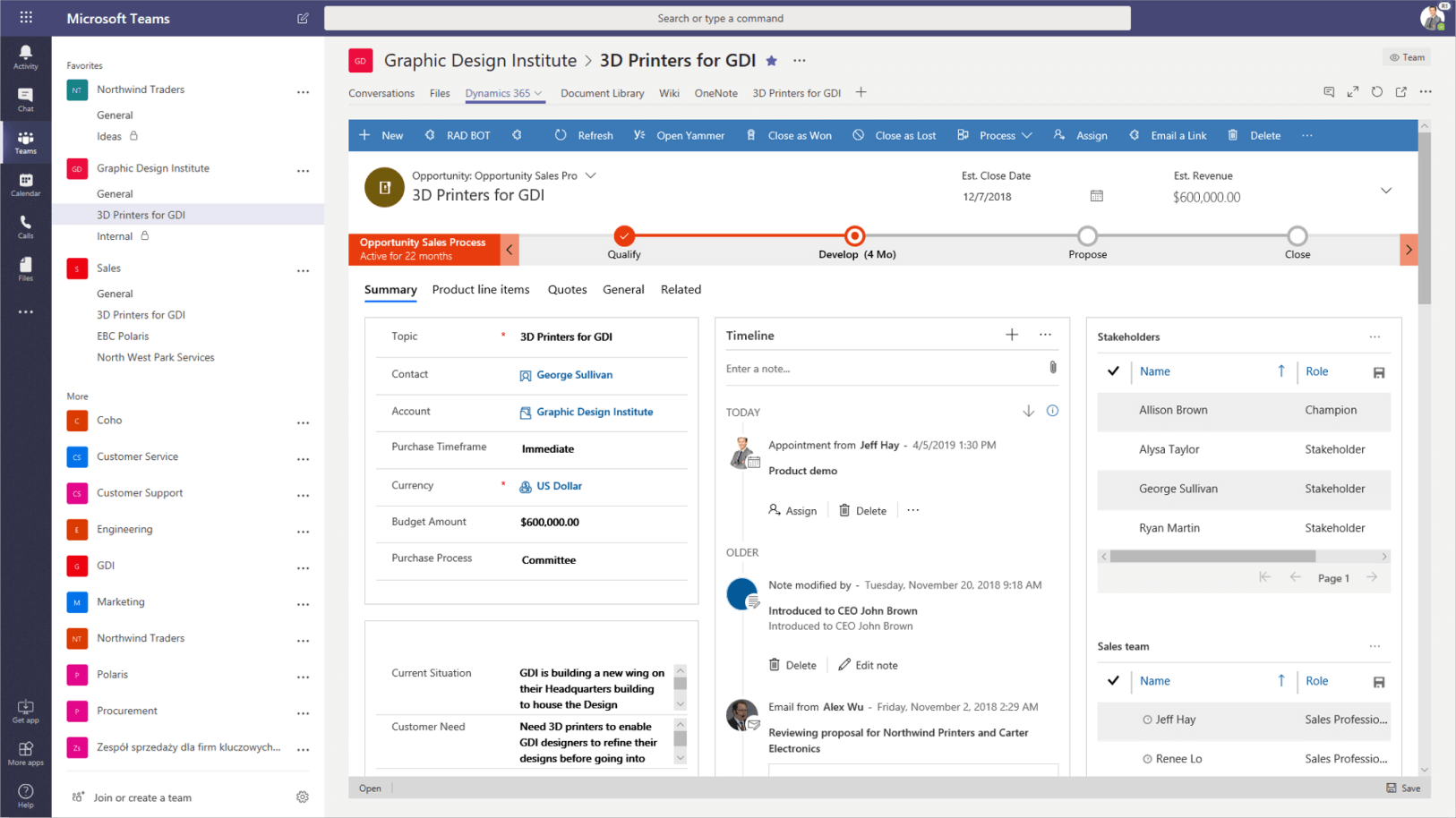
Task: Open the Customer Service team
Action: (137, 456)
